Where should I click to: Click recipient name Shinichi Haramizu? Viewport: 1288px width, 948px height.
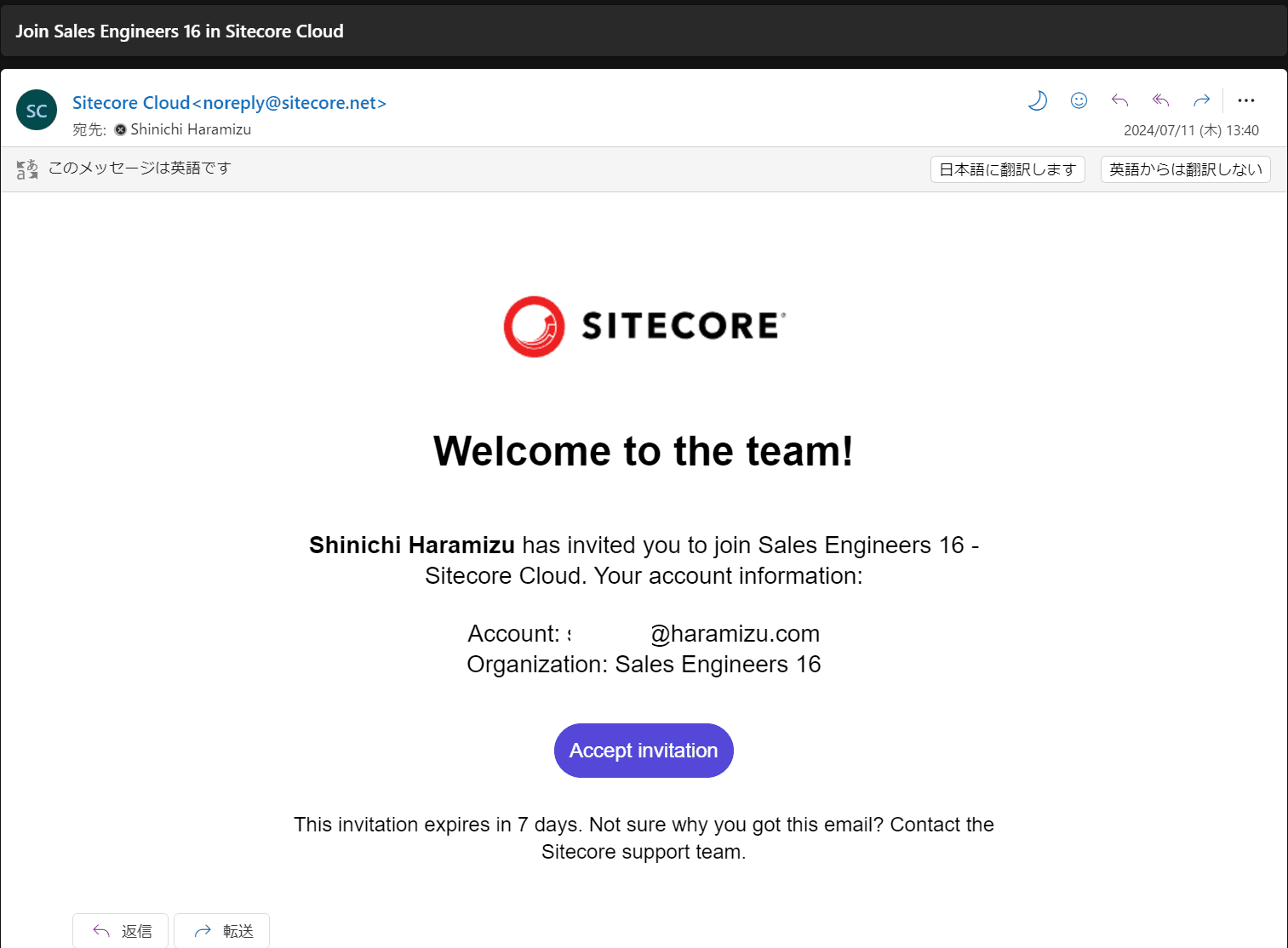pyautogui.click(x=191, y=129)
